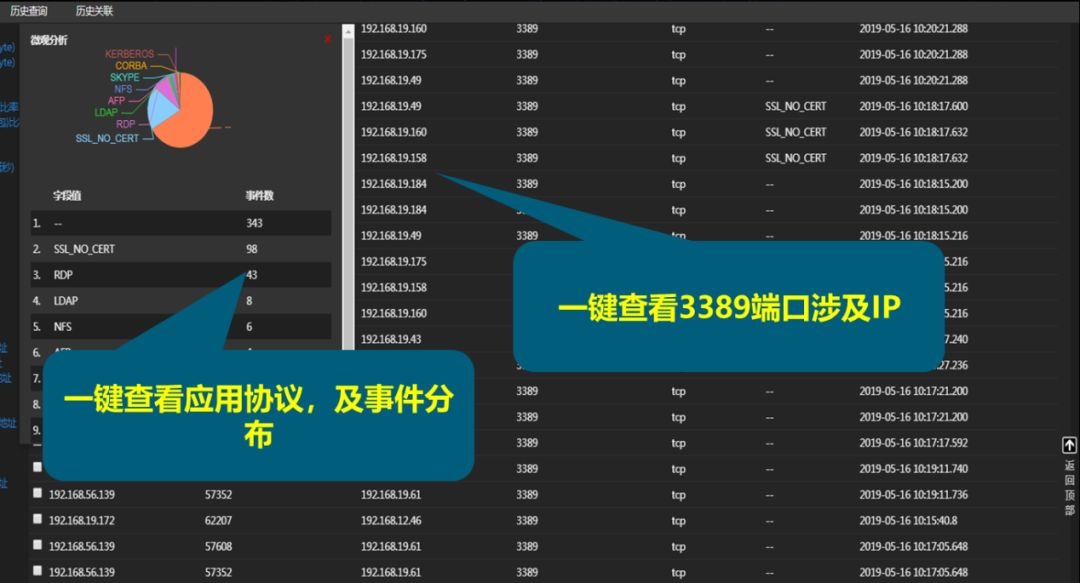Click the 返回顶部 up-arrow icon
The height and width of the screenshot is (583, 1080).
tap(1069, 446)
